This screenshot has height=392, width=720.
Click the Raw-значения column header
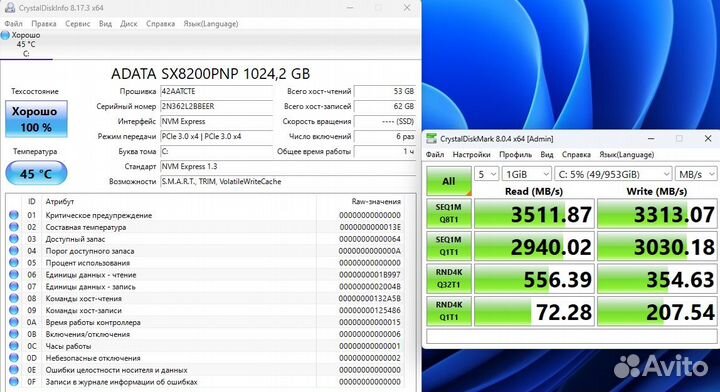coord(376,202)
